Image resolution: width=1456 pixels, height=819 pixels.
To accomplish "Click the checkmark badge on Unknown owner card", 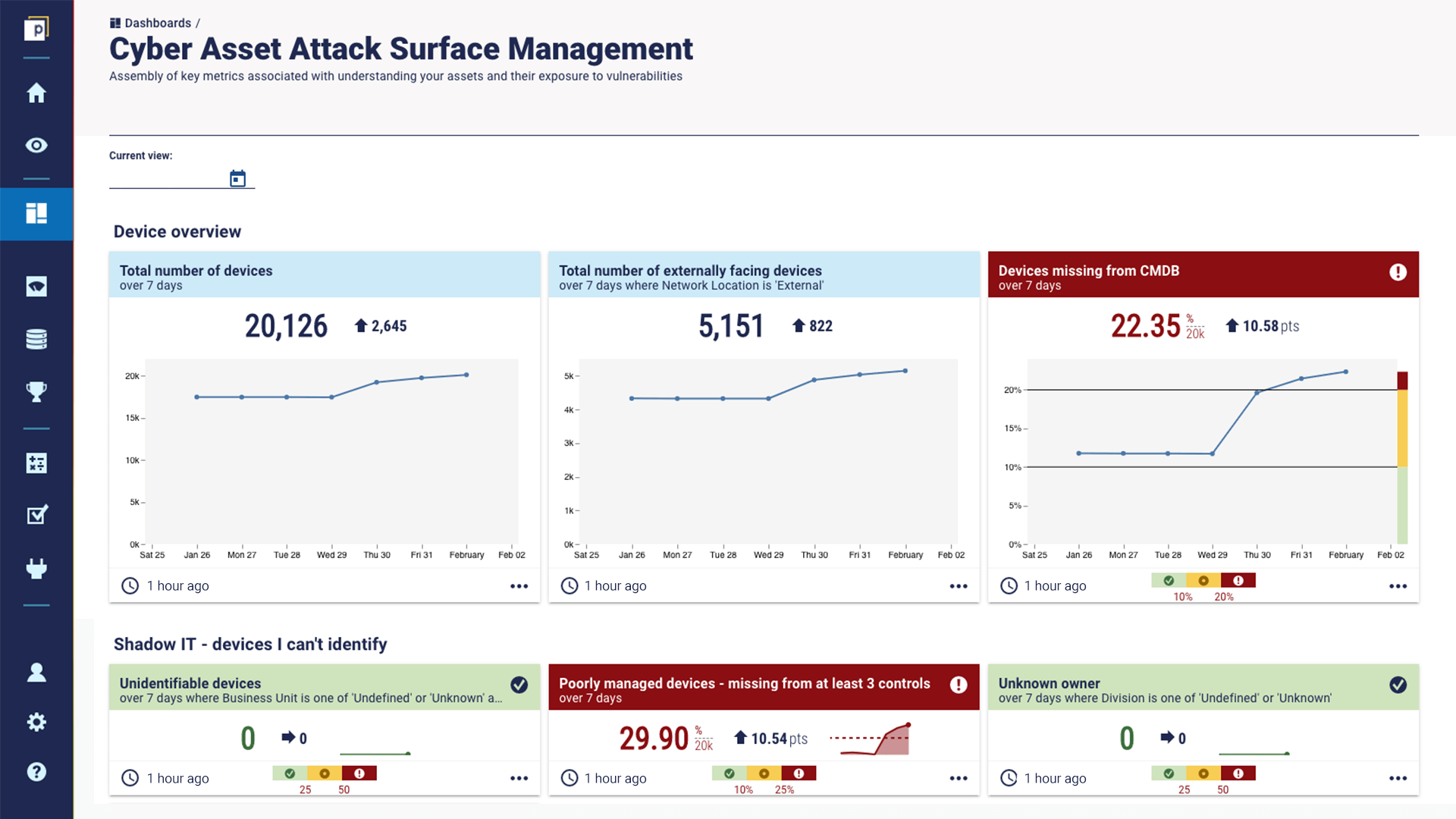I will (x=1398, y=686).
